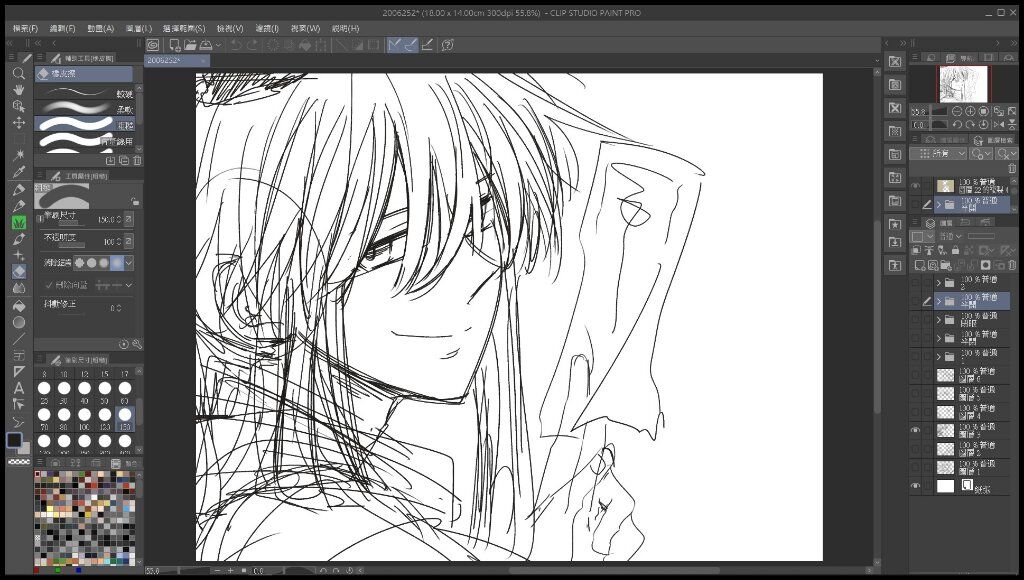This screenshot has width=1024, height=580.
Task: Open the dropdown arrow beside the Save icon
Action: (x=218, y=45)
